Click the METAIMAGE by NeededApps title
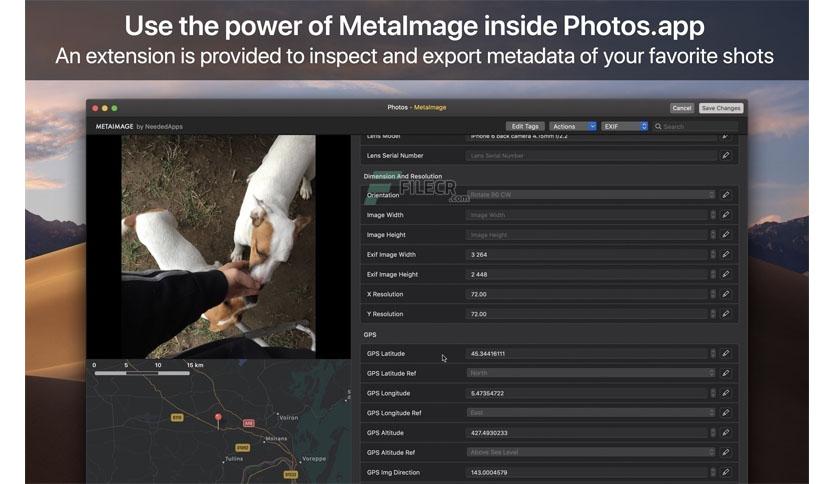 139,126
